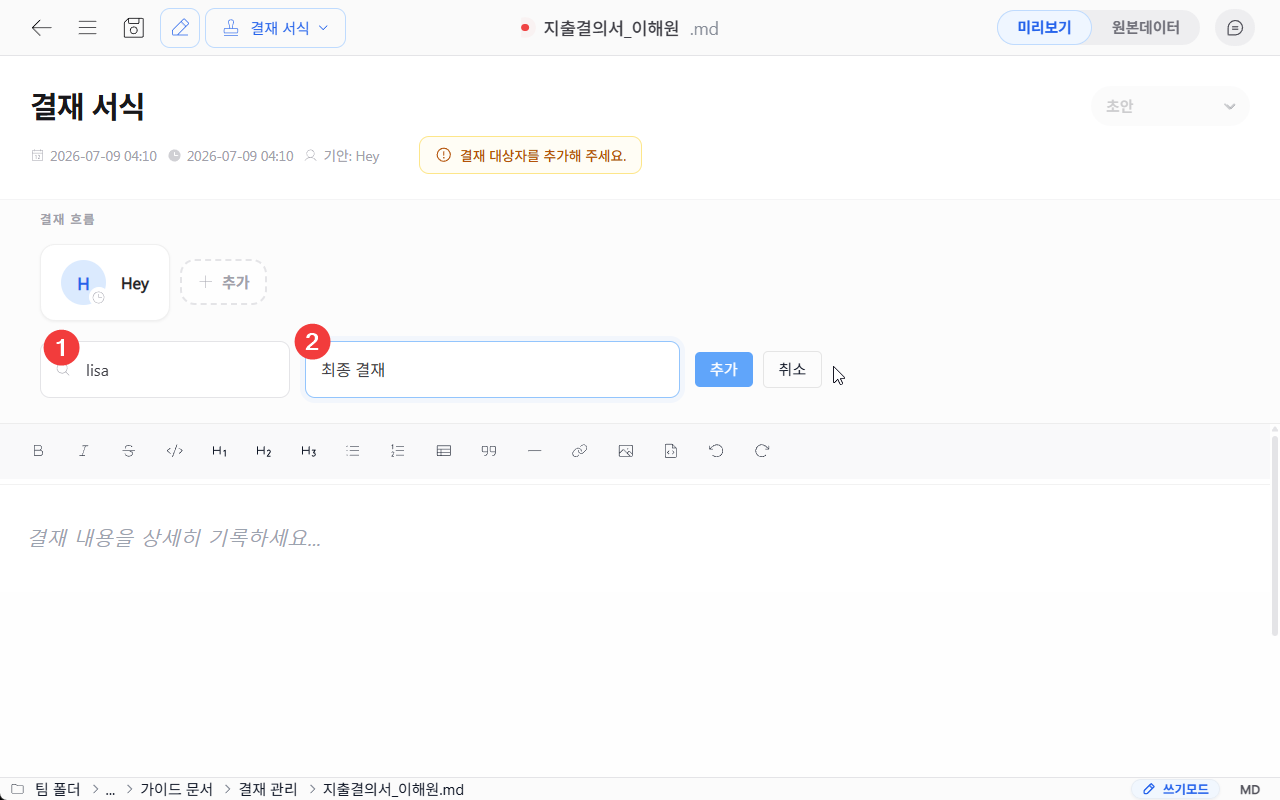Insert a horizontal rule
The image size is (1280, 800).
coord(534,451)
